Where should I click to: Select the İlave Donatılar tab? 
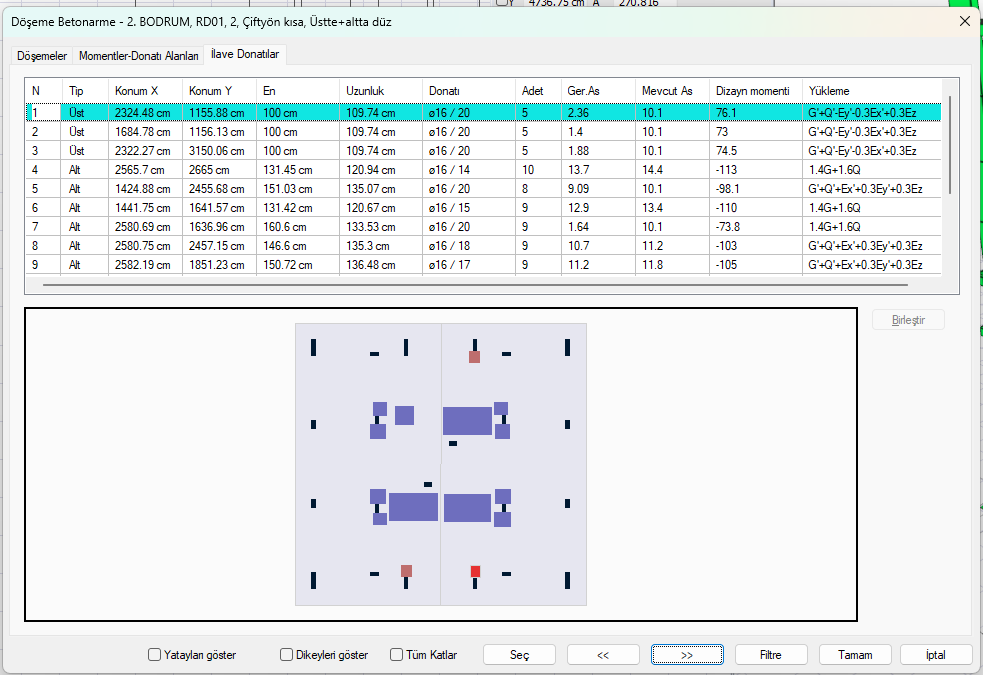point(245,54)
